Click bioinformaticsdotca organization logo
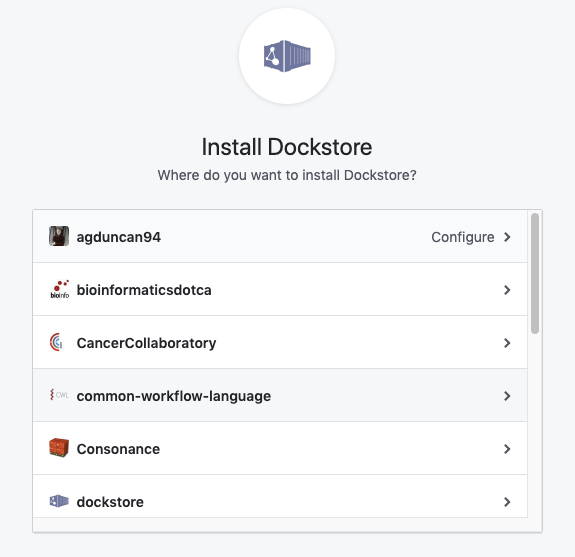 (x=59, y=289)
